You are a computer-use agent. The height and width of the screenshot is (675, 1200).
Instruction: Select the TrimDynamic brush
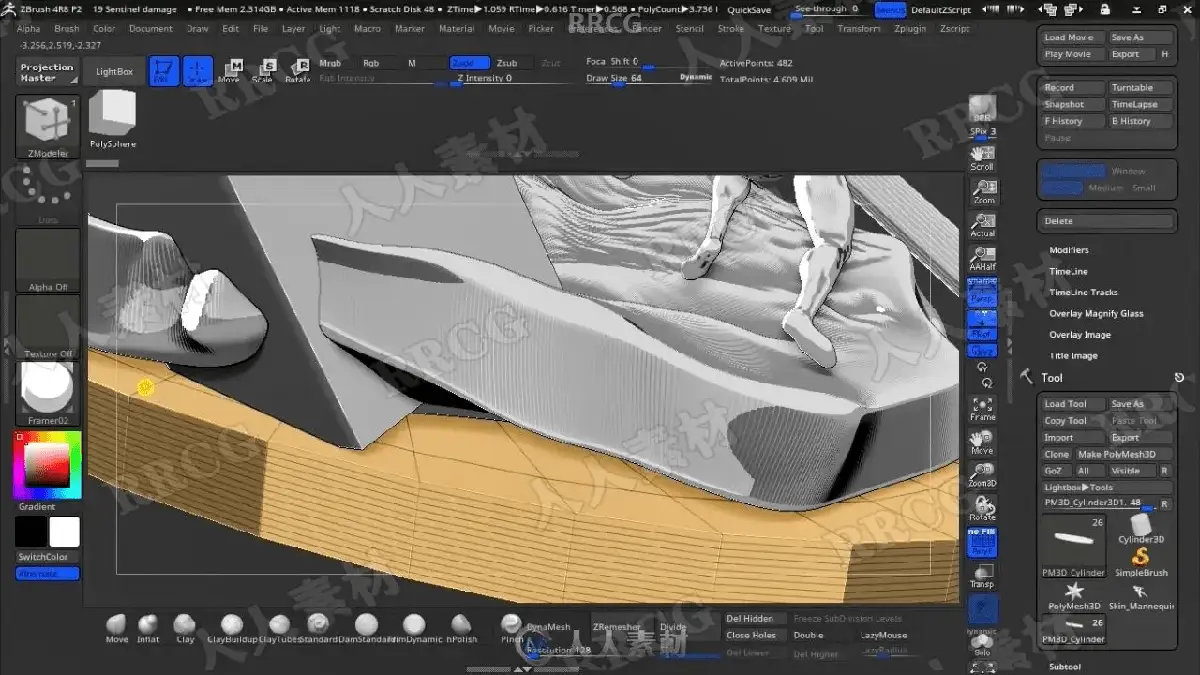(x=414, y=628)
